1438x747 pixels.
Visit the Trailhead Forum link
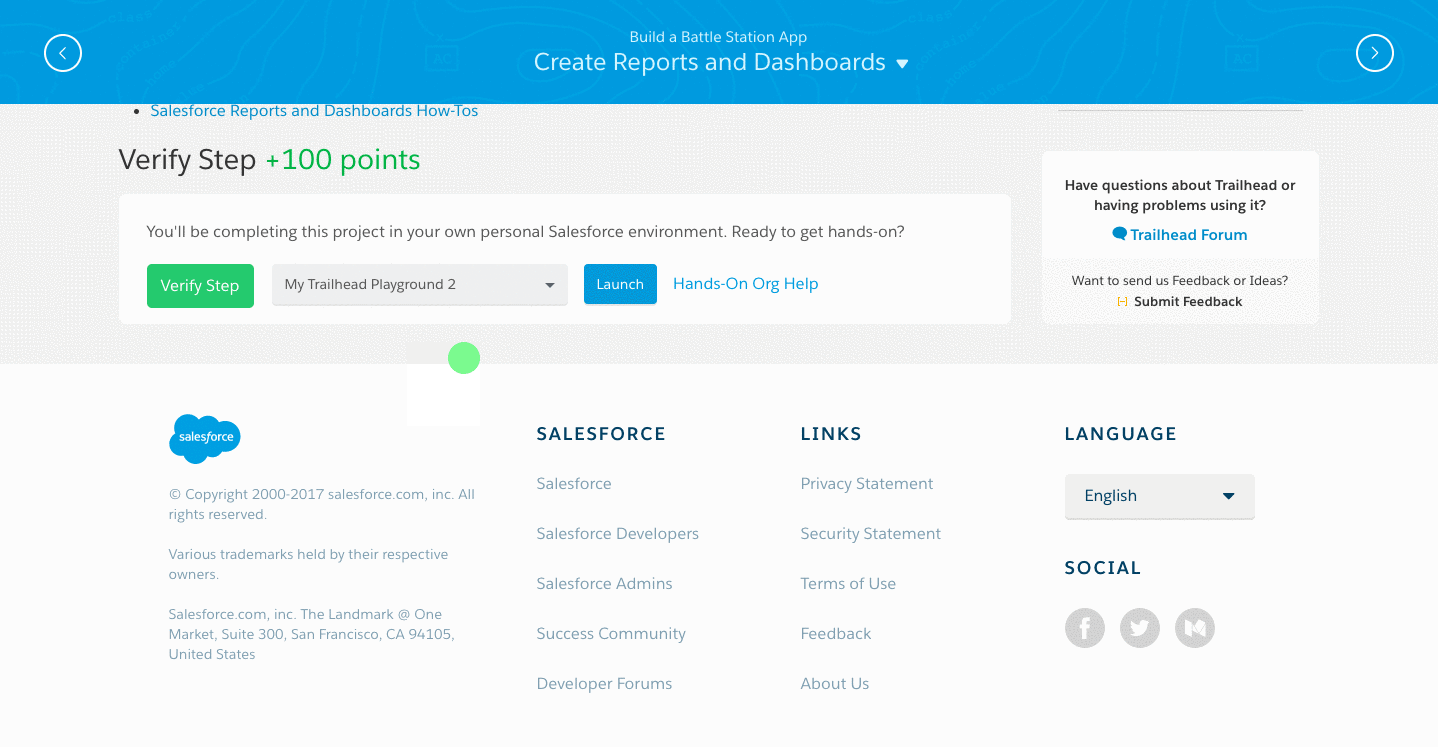(1189, 235)
